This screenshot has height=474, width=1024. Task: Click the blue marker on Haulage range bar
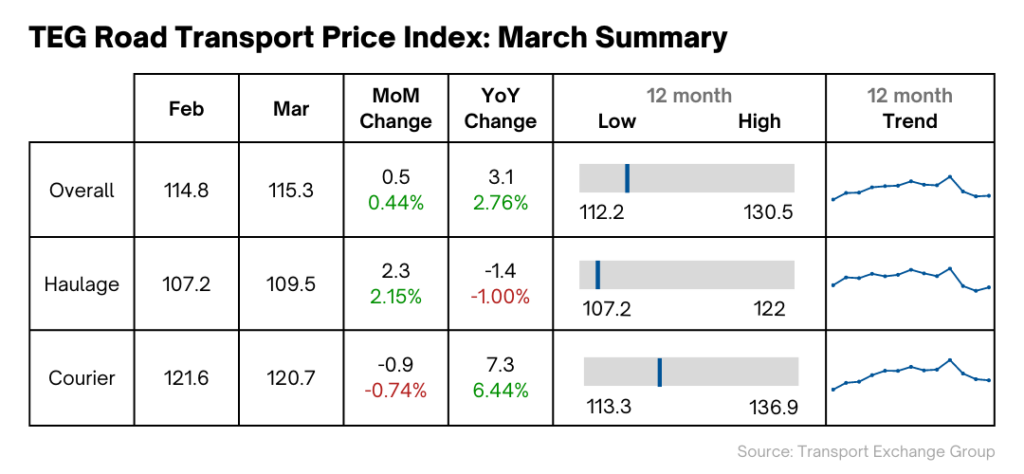pos(598,275)
